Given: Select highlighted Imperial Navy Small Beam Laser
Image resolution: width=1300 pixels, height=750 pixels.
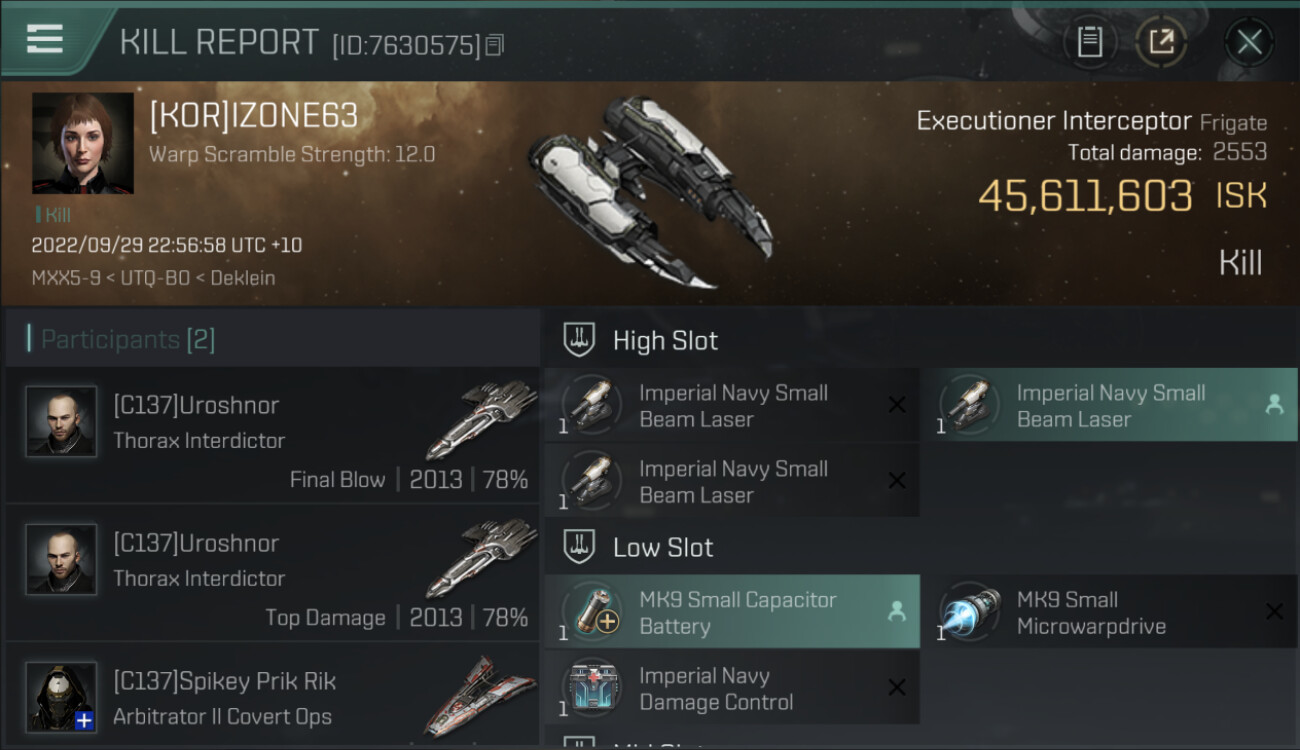Looking at the screenshot, I should point(1110,406).
